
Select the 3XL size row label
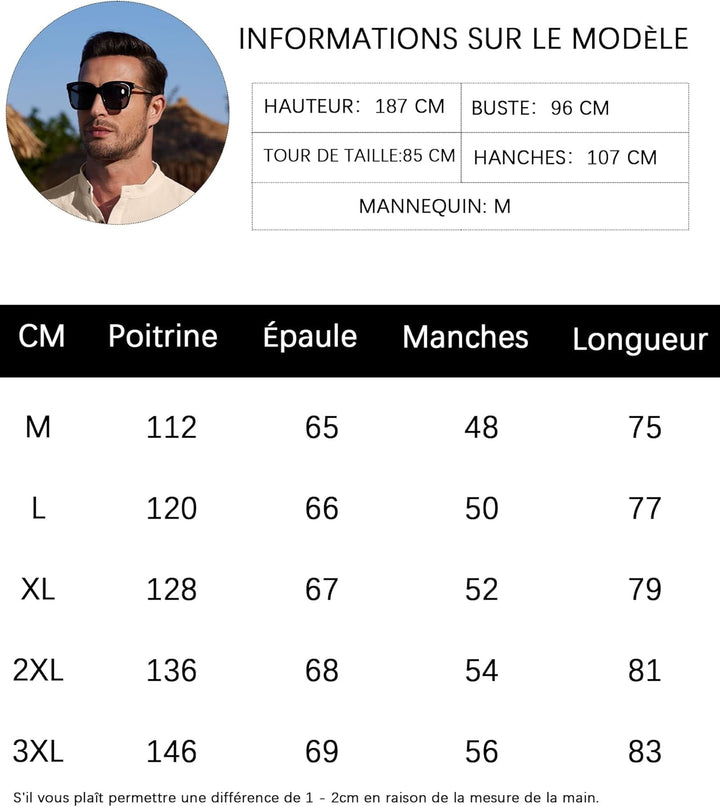pos(38,750)
